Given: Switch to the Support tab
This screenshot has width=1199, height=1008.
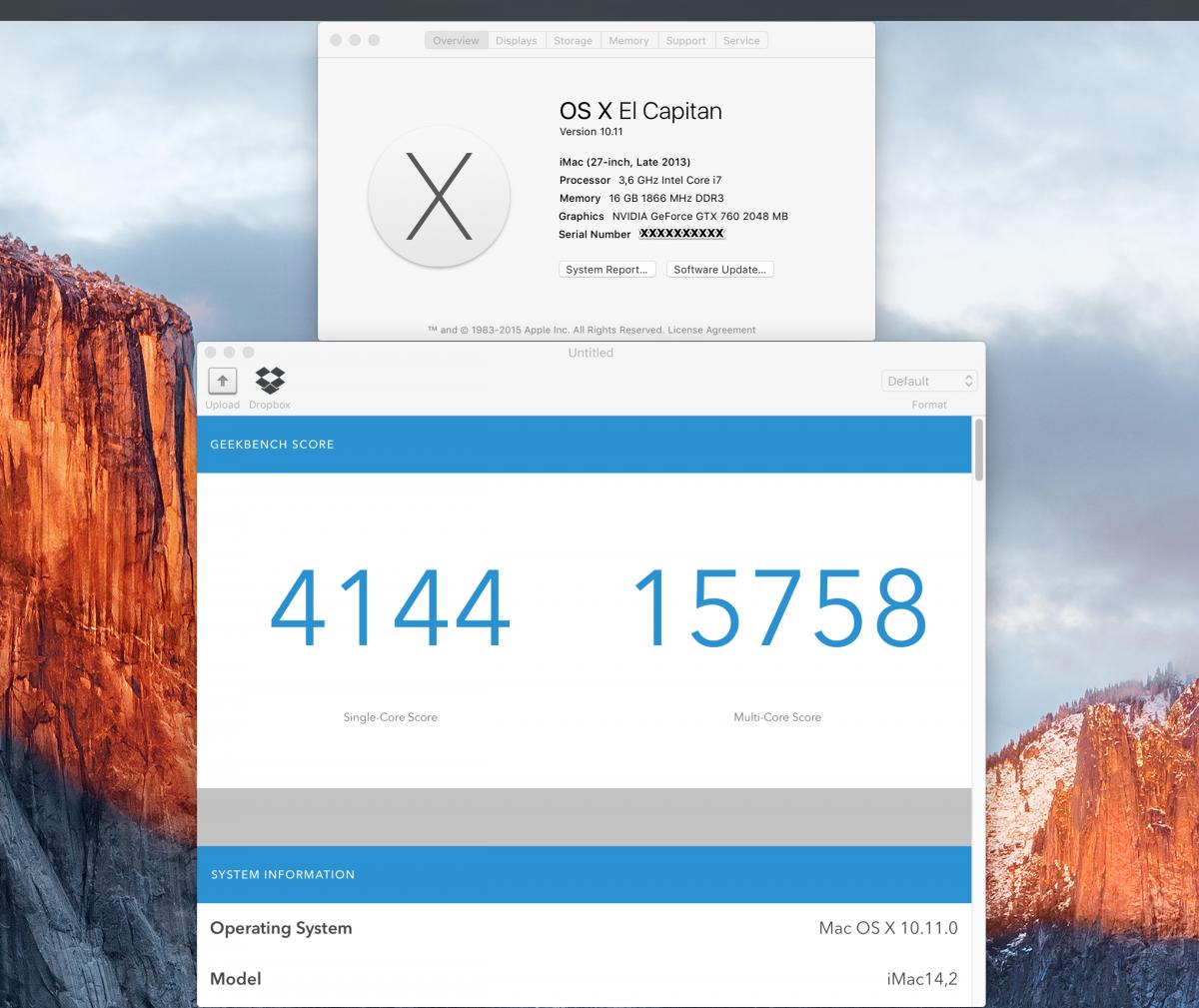Looking at the screenshot, I should (x=686, y=41).
